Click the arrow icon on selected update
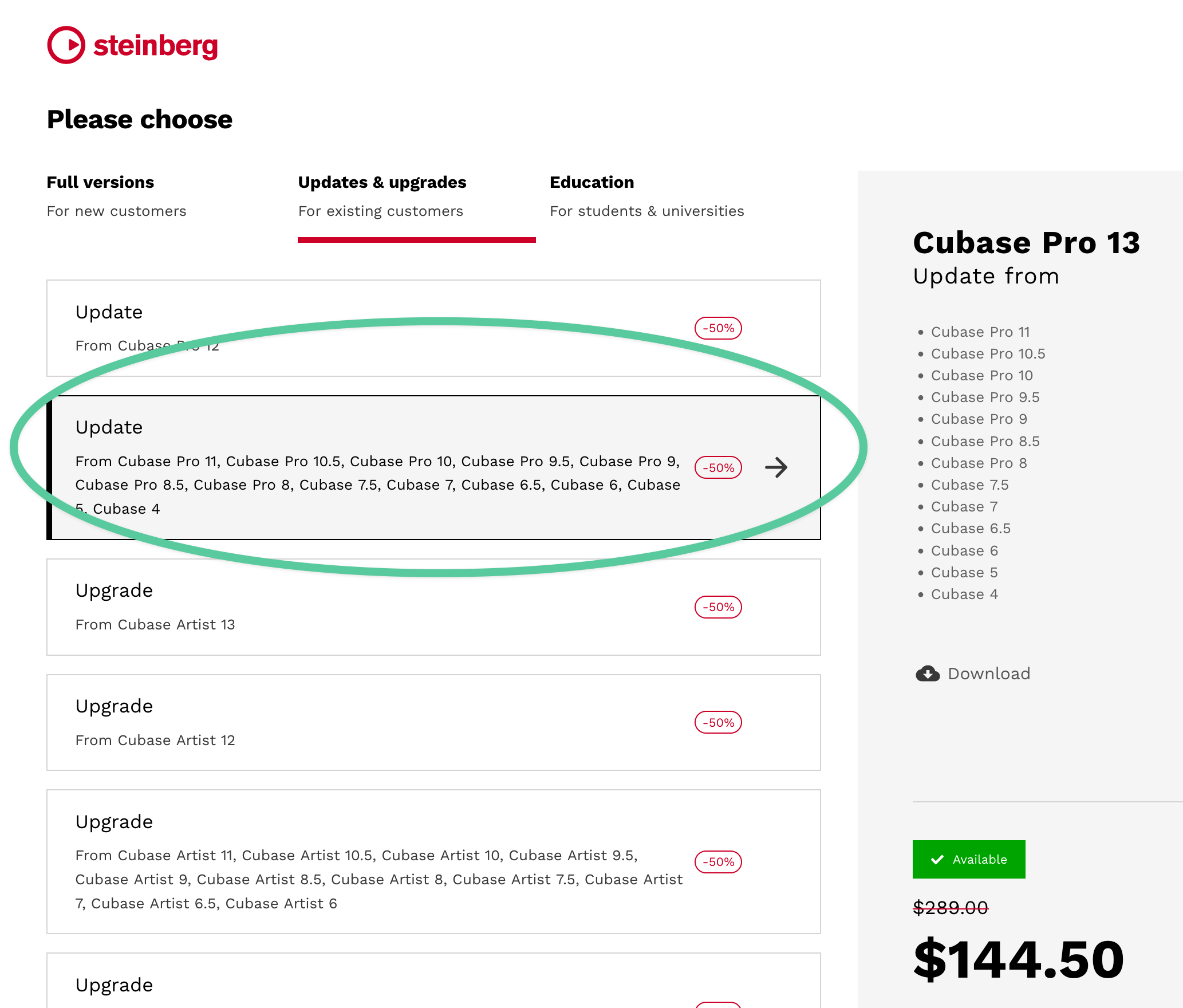1183x1008 pixels. pos(776,467)
